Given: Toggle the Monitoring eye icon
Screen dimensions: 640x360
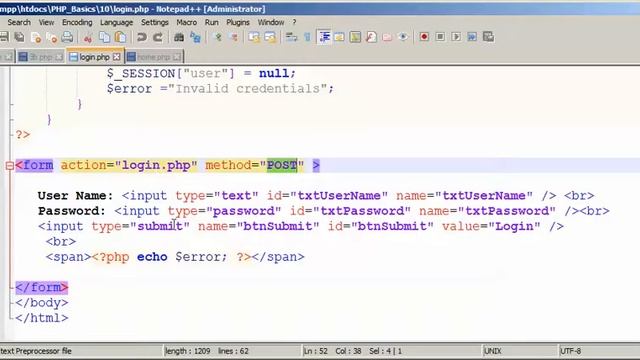Looking at the screenshot, I should [x=403, y=37].
